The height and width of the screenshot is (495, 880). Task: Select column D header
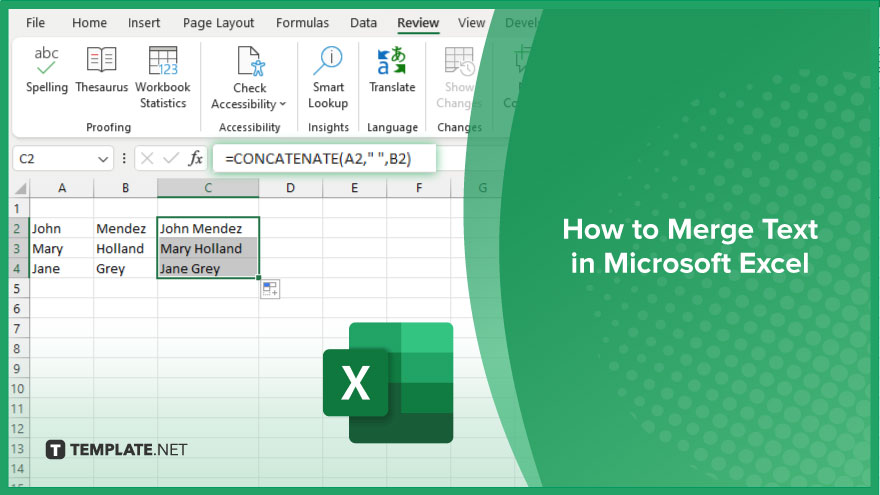pyautogui.click(x=291, y=188)
